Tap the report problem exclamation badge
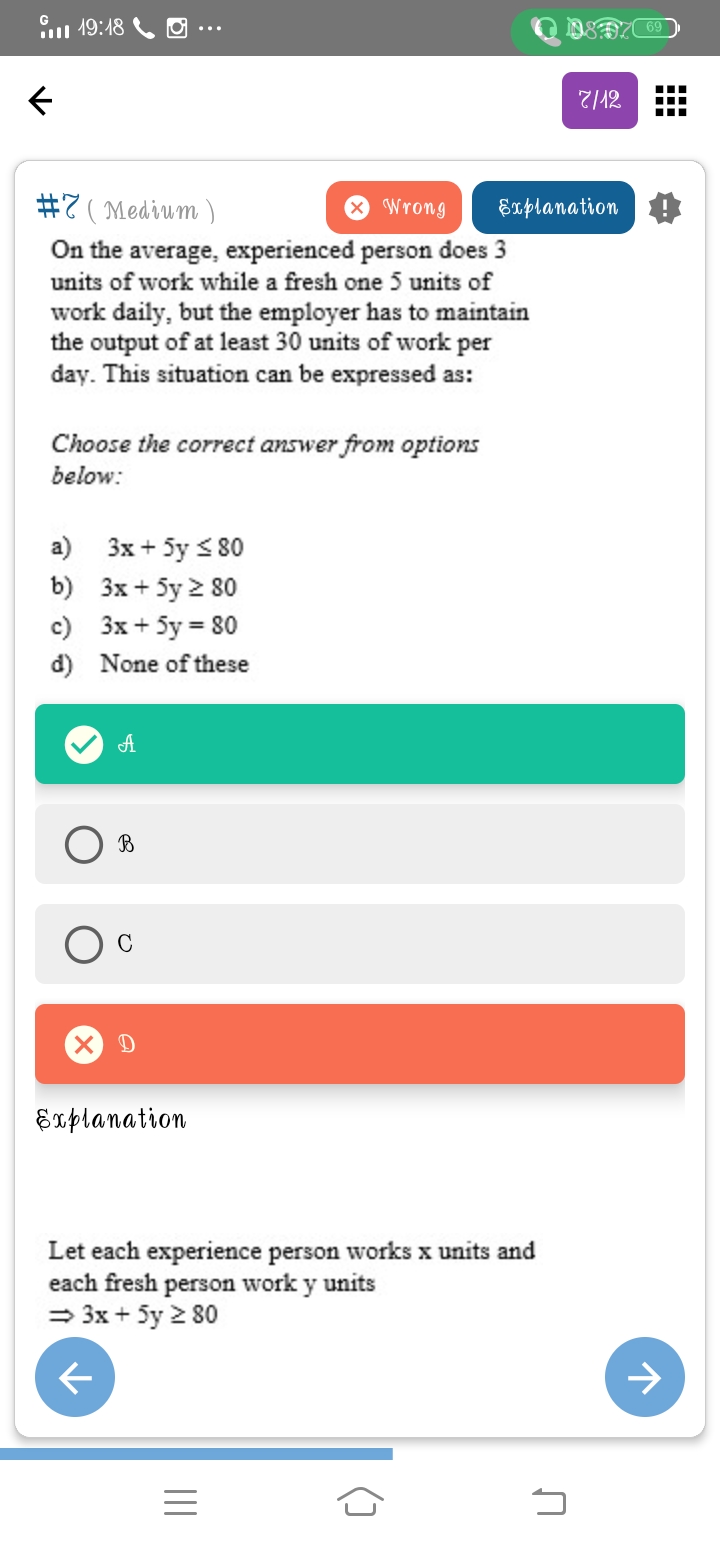The width and height of the screenshot is (720, 1544). 664,208
